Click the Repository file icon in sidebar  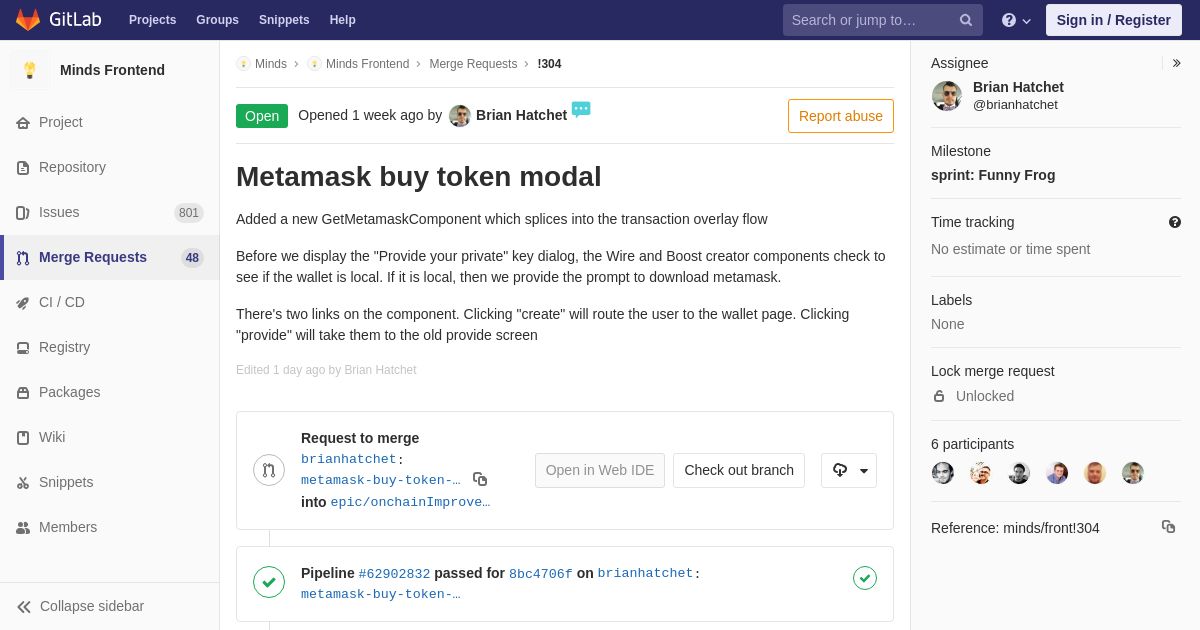tap(23, 168)
